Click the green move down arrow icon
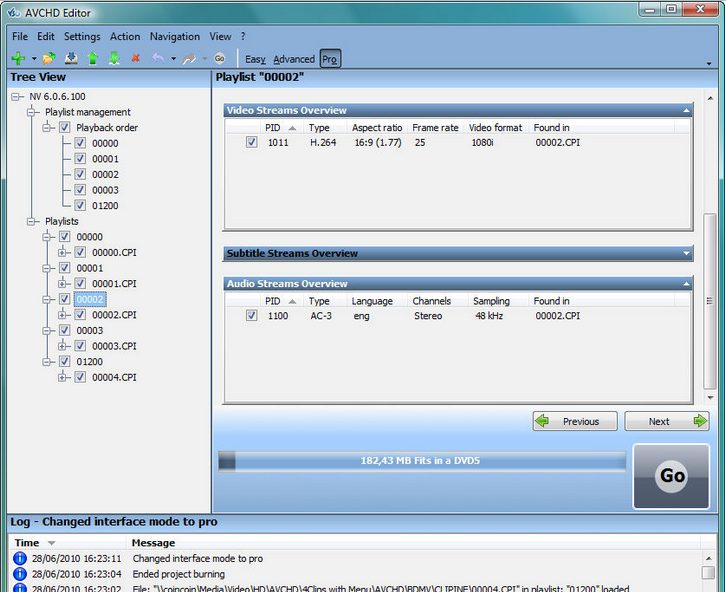The height and width of the screenshot is (592, 726). pyautogui.click(x=114, y=59)
